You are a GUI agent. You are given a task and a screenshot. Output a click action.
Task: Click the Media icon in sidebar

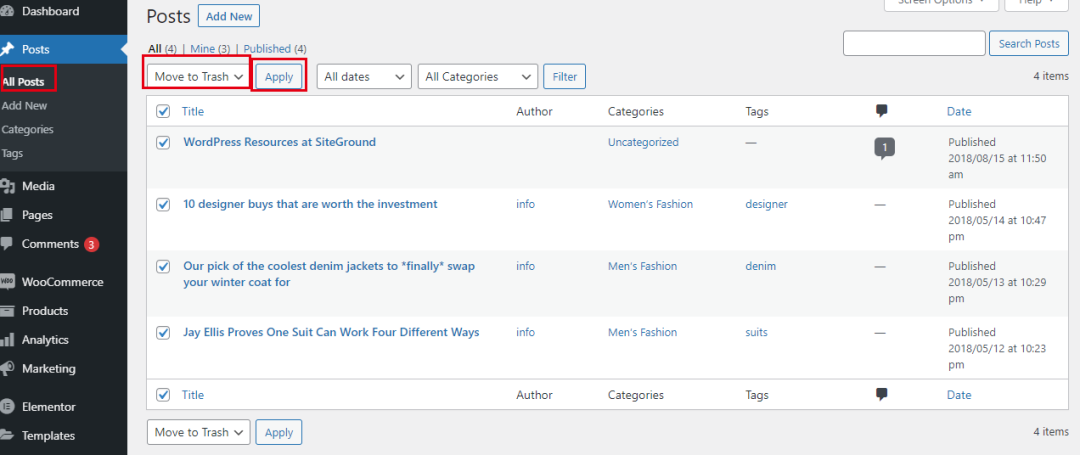click(7, 186)
